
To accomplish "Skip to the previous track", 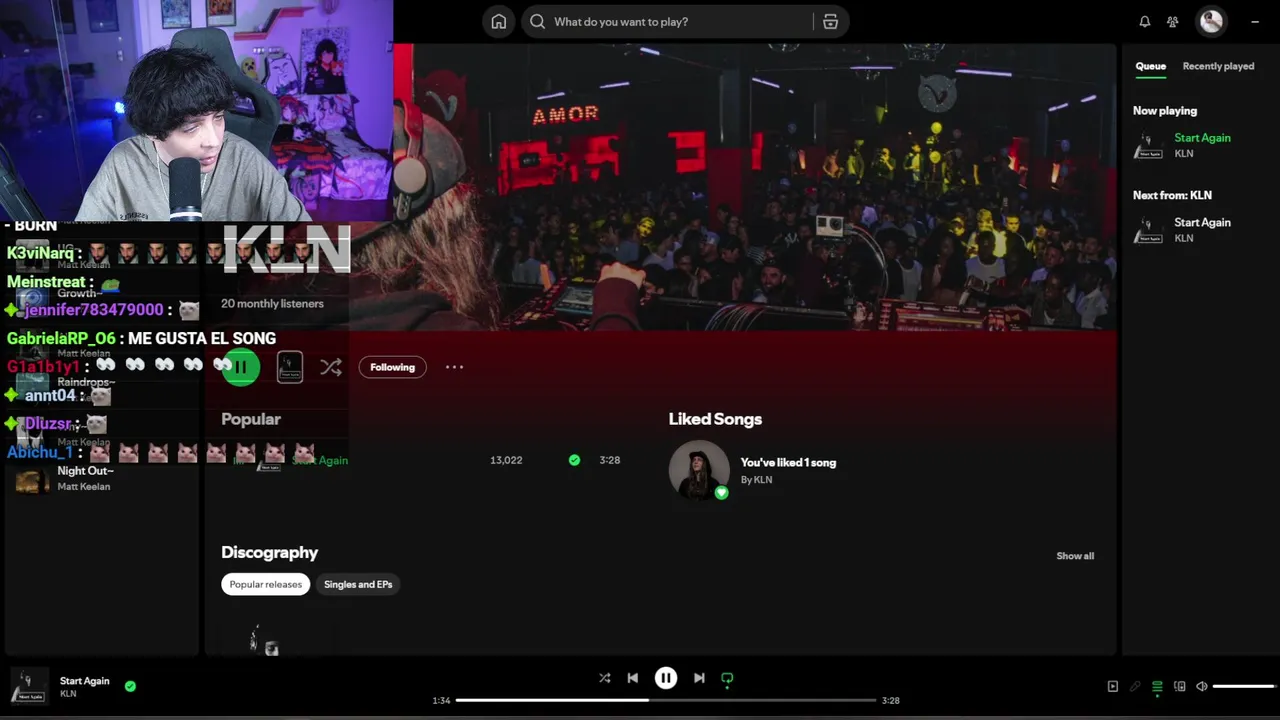I will click(x=633, y=678).
